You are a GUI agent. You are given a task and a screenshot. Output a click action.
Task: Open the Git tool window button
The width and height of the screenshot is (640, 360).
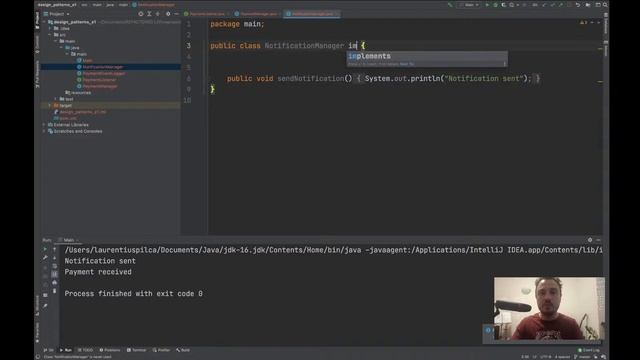49,350
